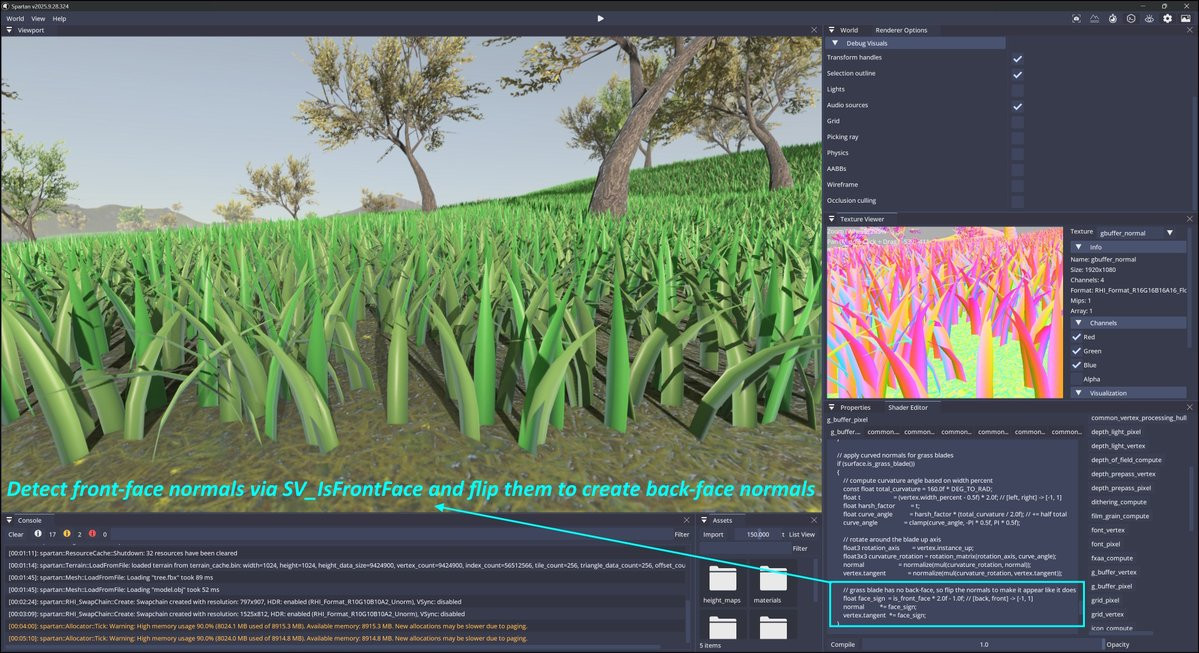Switch to the World tab

click(x=849, y=30)
